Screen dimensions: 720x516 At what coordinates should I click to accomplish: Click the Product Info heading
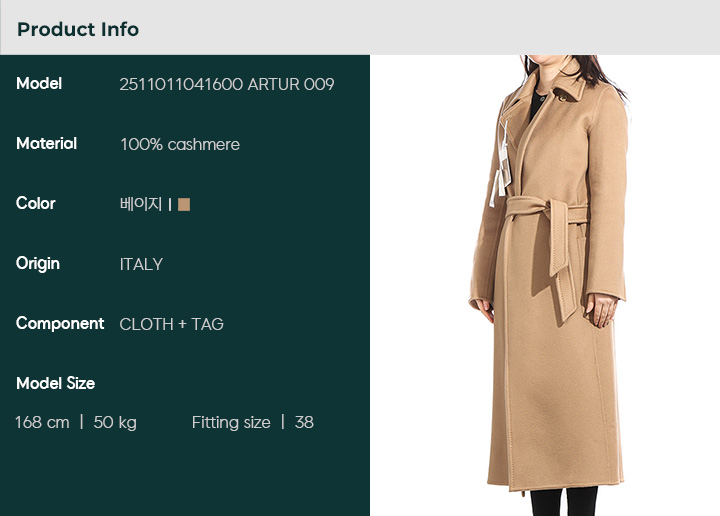[78, 29]
